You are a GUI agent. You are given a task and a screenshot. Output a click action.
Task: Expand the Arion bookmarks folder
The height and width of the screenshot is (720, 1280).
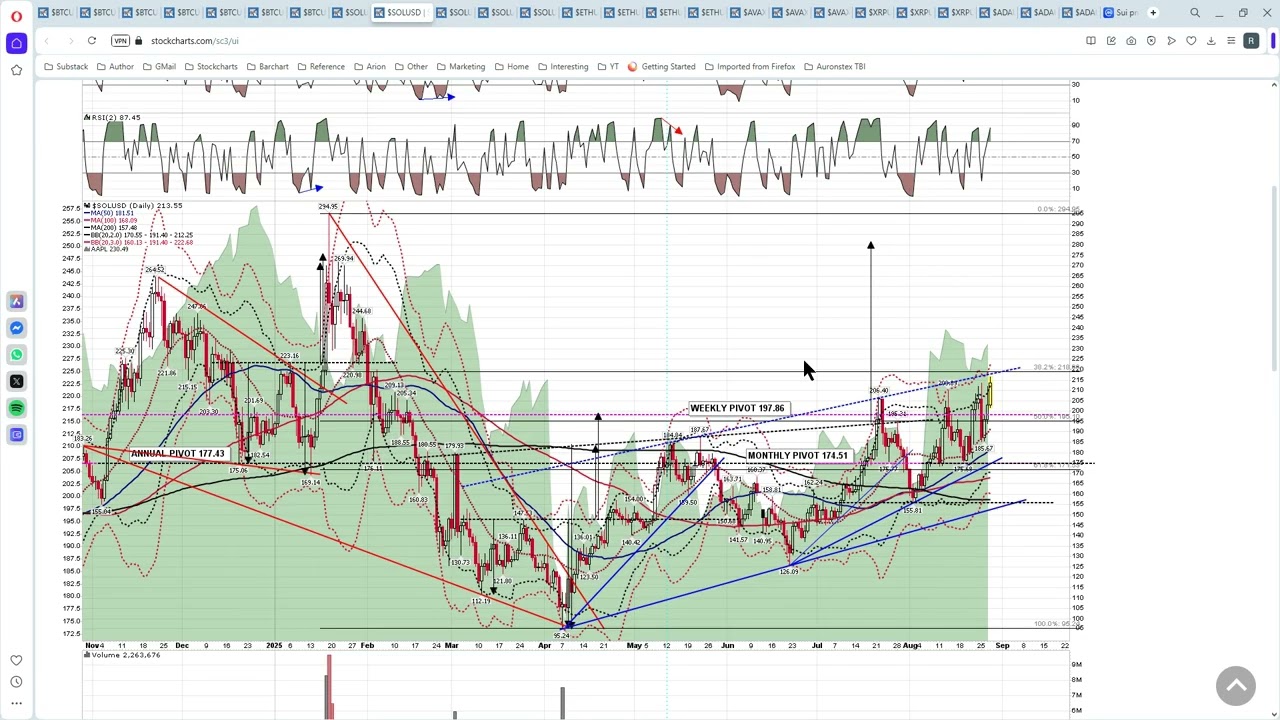370,67
